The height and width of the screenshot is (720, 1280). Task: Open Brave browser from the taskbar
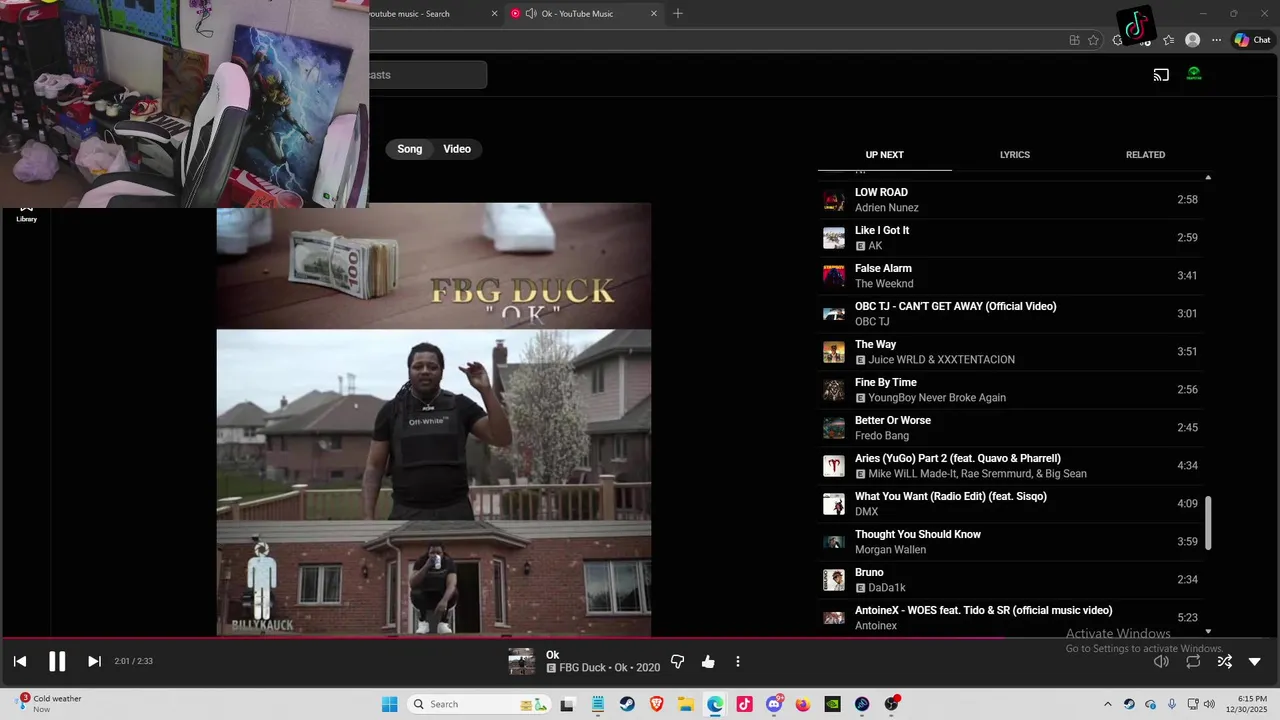click(x=657, y=704)
